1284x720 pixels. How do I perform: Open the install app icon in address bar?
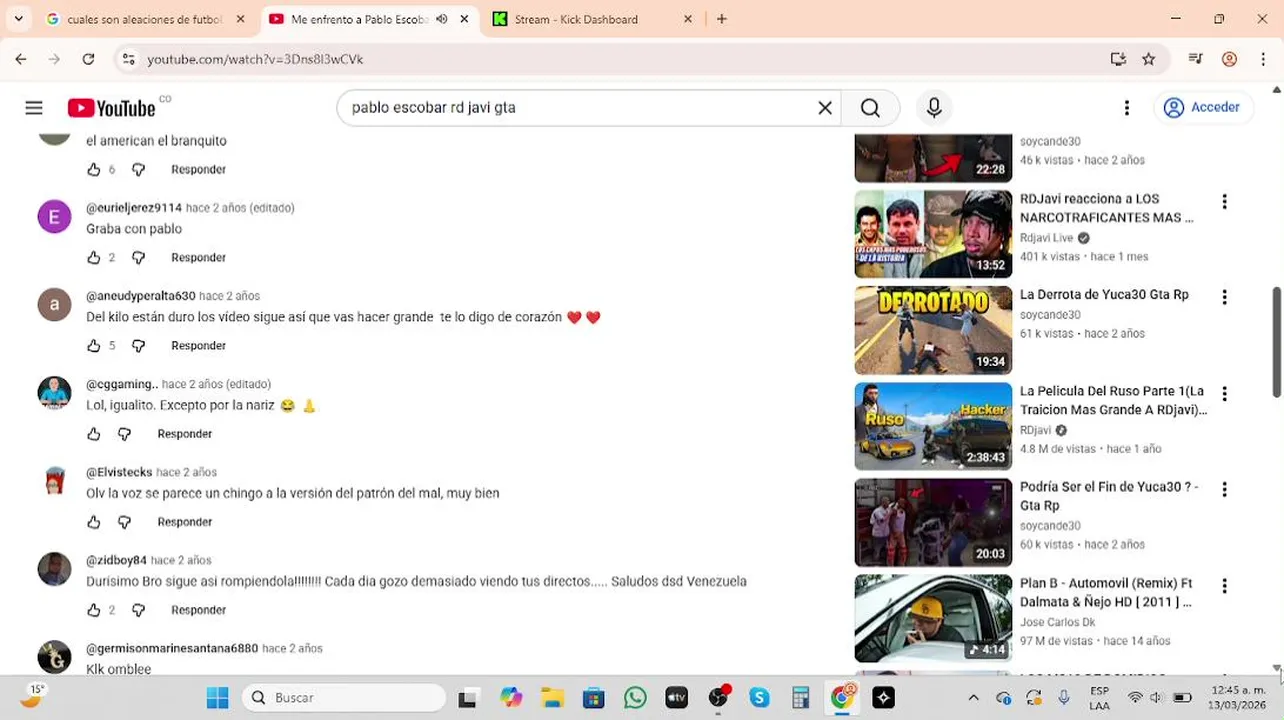1118,59
